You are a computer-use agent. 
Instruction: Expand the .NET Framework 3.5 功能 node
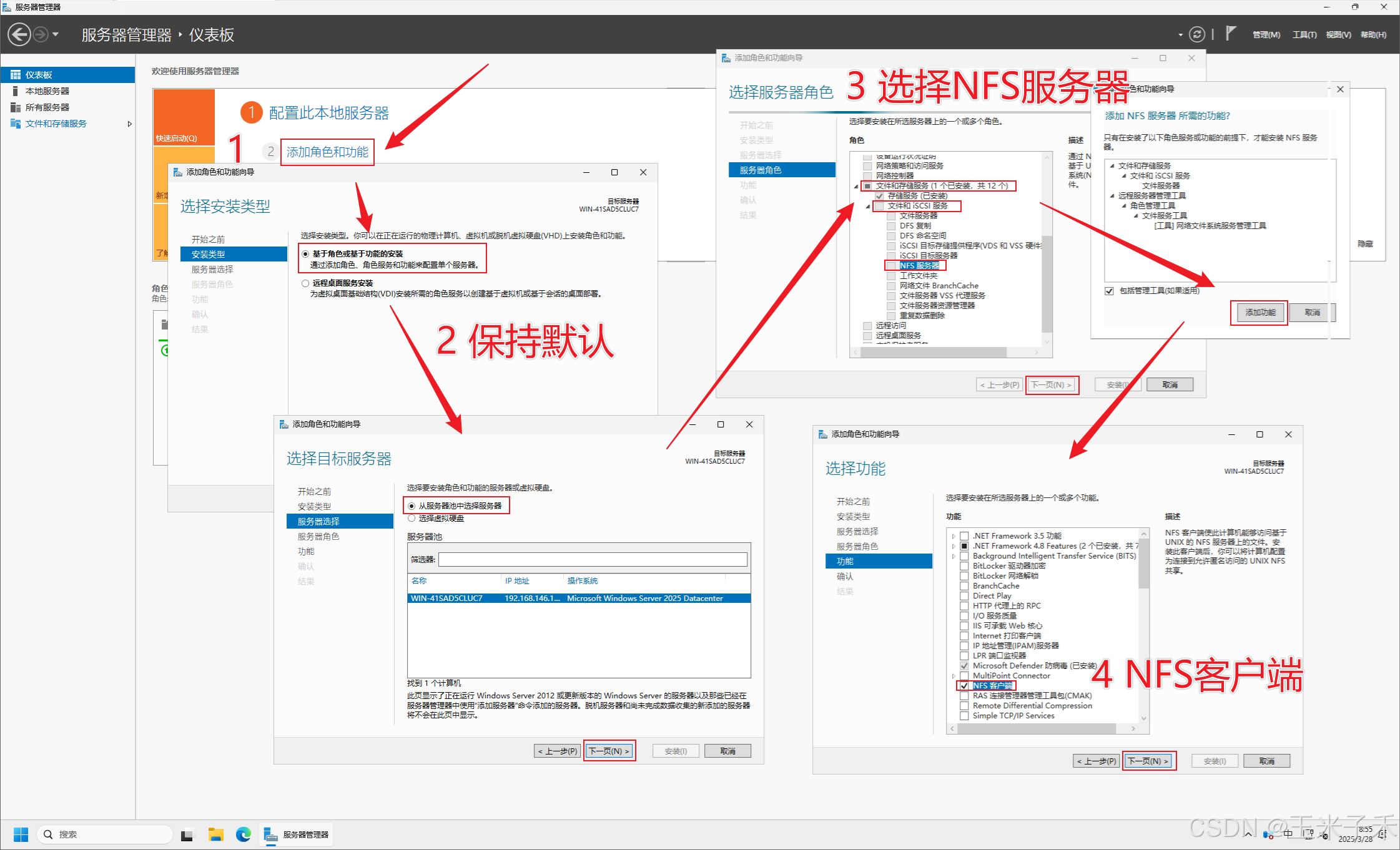[954, 536]
